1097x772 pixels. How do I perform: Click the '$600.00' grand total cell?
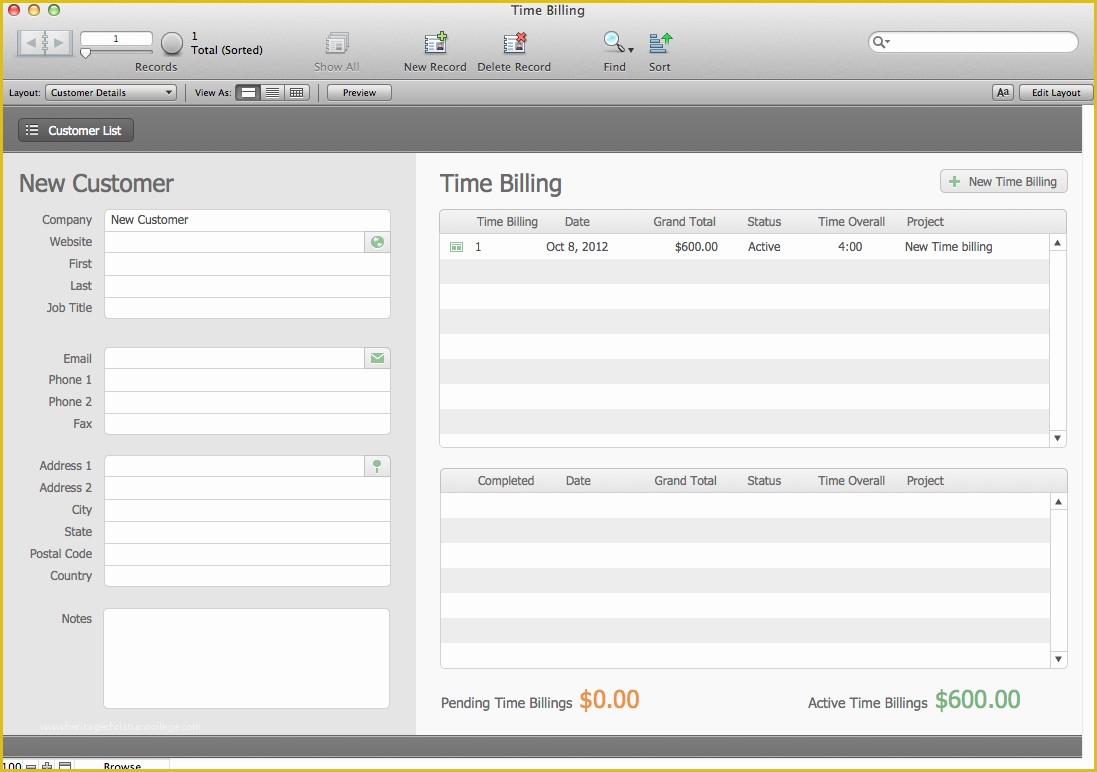(696, 247)
